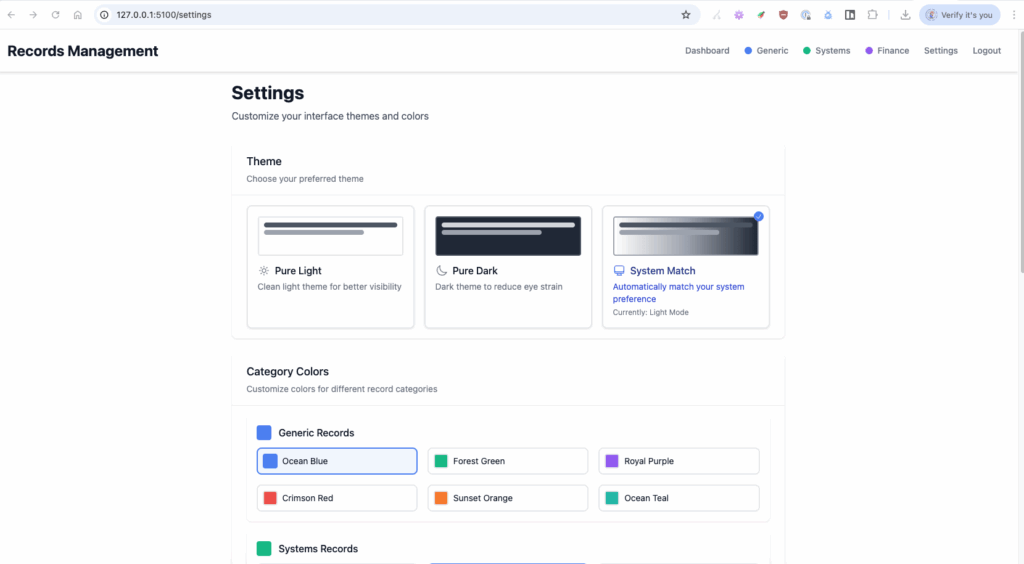Image resolution: width=1024 pixels, height=564 pixels.
Task: Open the Dashboard navigation item
Action: pos(707,51)
